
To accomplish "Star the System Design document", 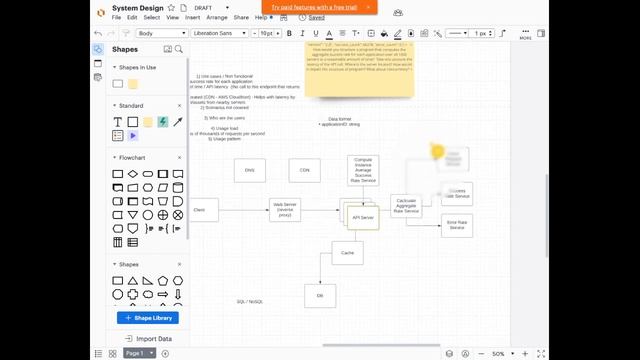I will click(x=171, y=8).
